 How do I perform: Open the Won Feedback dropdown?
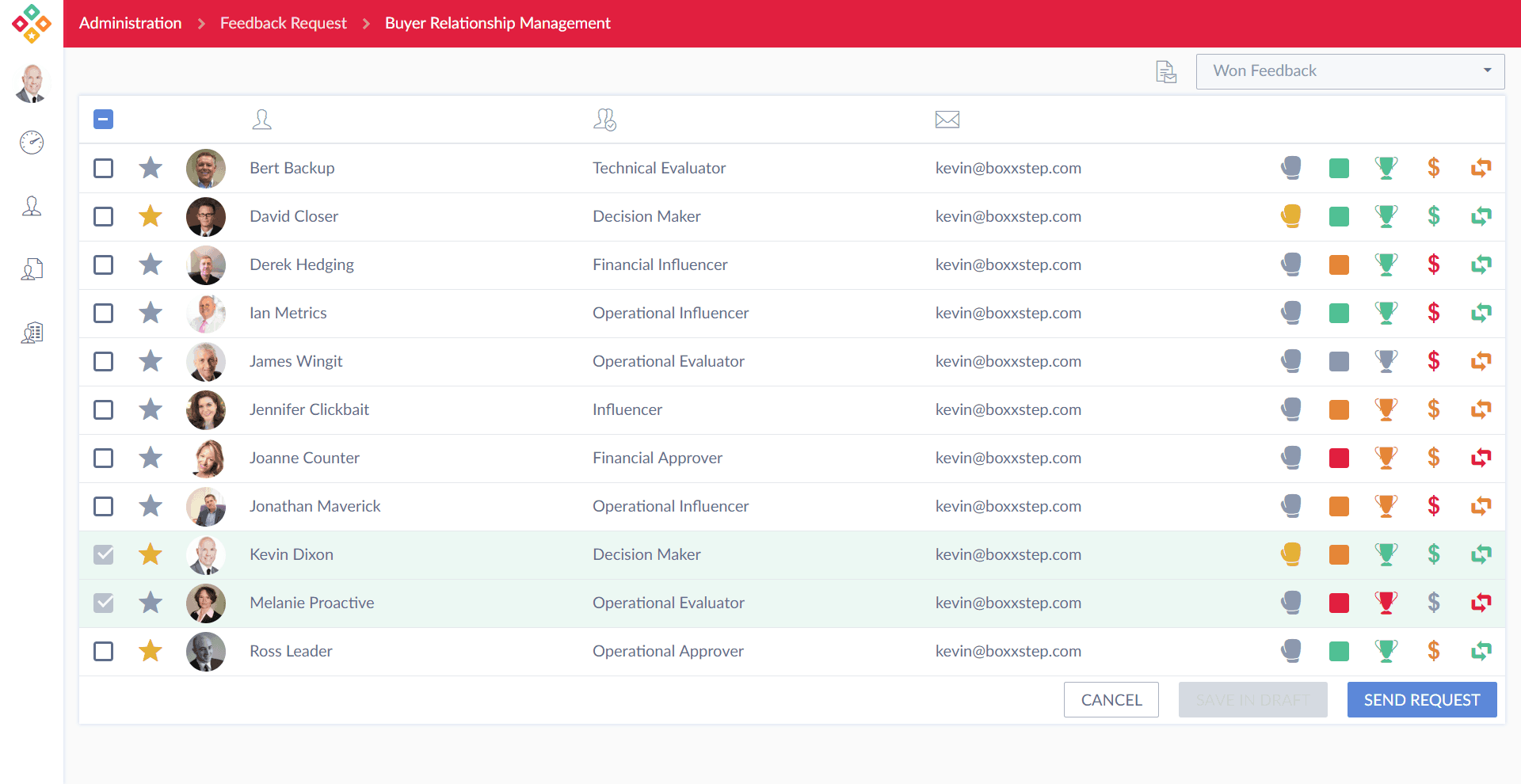tap(1350, 71)
